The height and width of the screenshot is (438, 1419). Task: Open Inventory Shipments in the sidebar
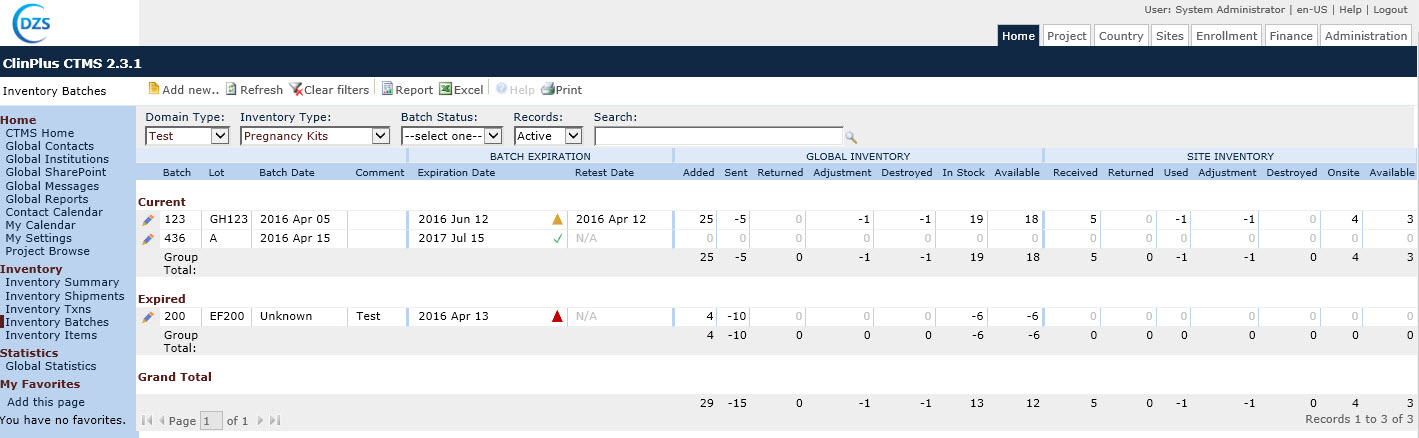pyautogui.click(x=65, y=296)
